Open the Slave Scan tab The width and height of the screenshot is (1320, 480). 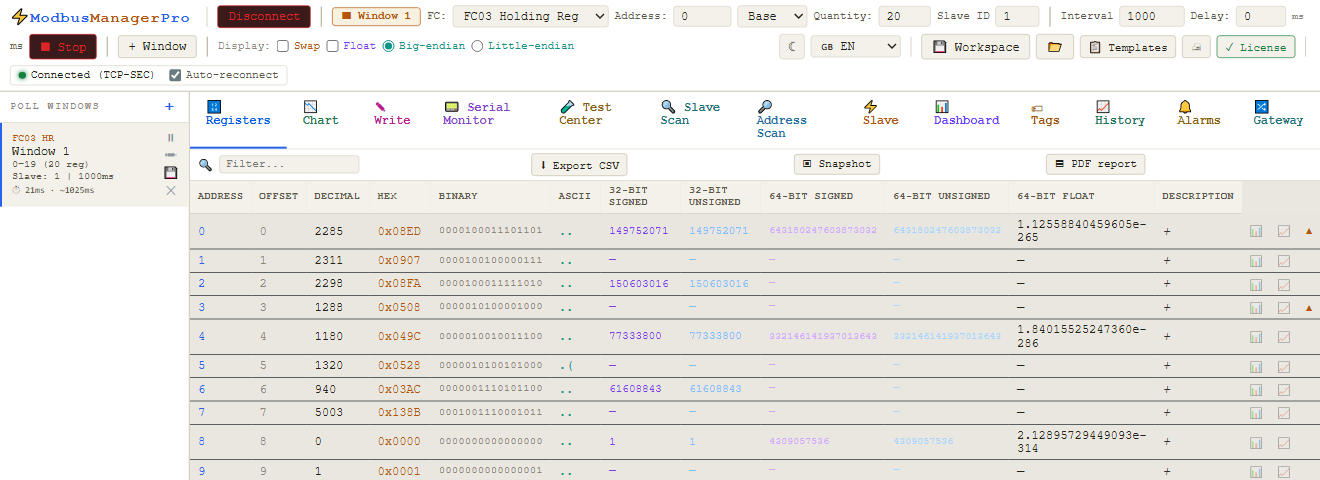(x=690, y=113)
